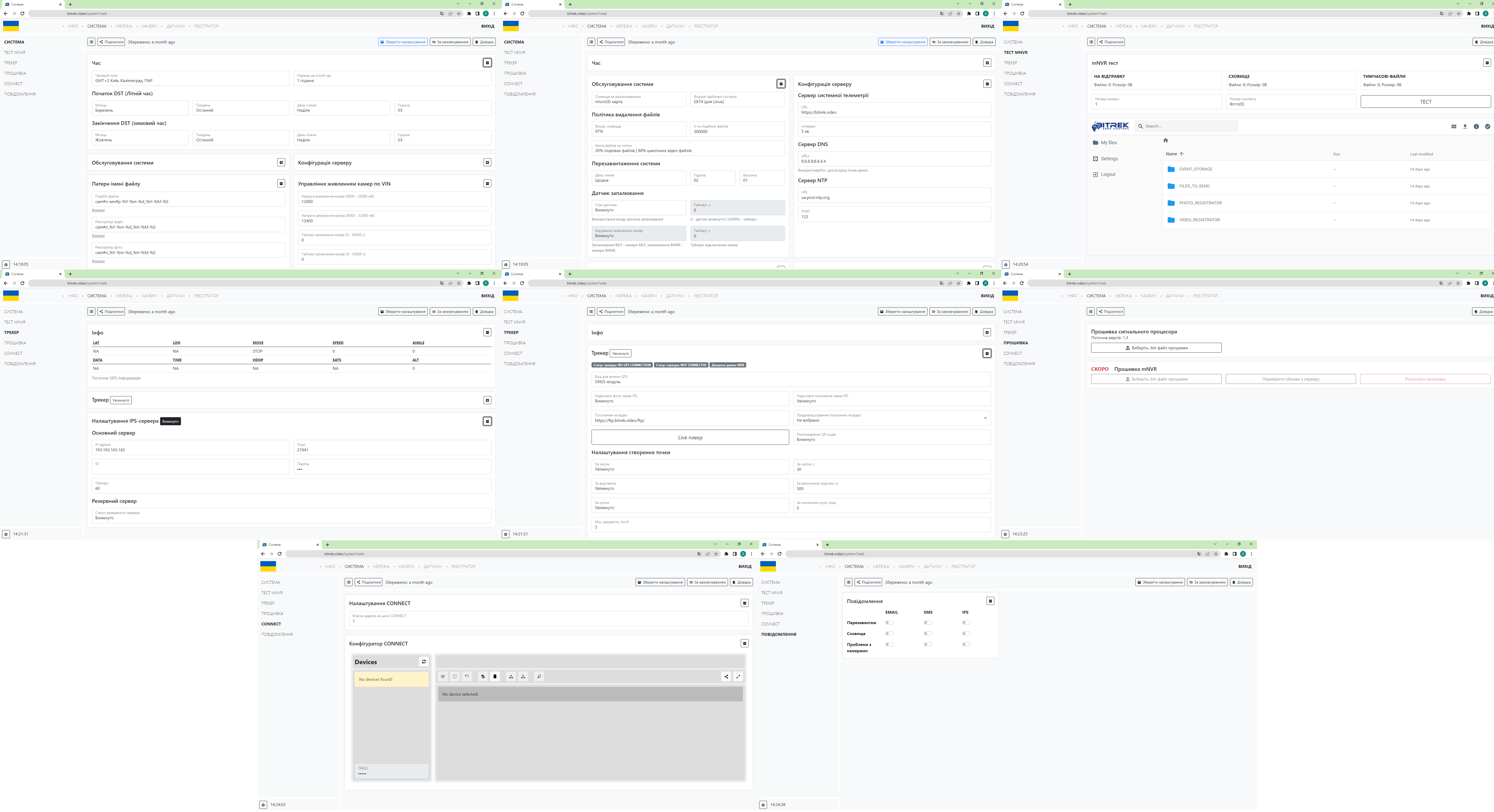Click Перевірити обнови з серверу button
The height and width of the screenshot is (812, 1494).
[x=1290, y=379]
